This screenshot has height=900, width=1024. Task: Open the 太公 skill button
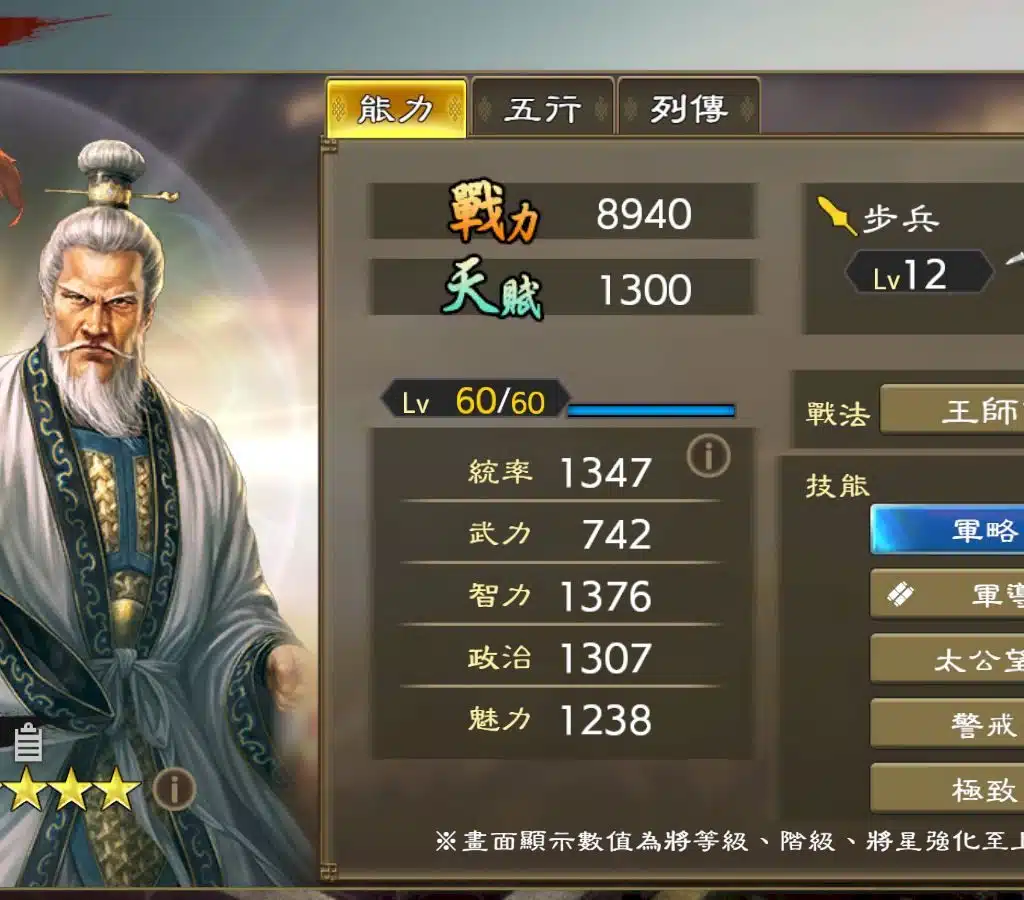click(x=948, y=659)
